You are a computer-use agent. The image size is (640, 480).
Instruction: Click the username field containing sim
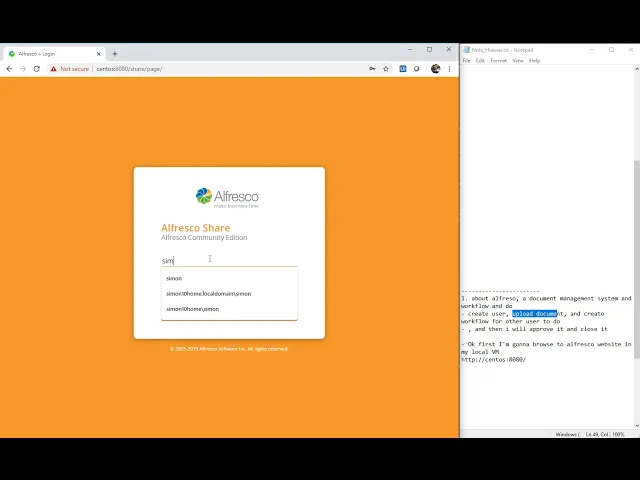(x=229, y=260)
